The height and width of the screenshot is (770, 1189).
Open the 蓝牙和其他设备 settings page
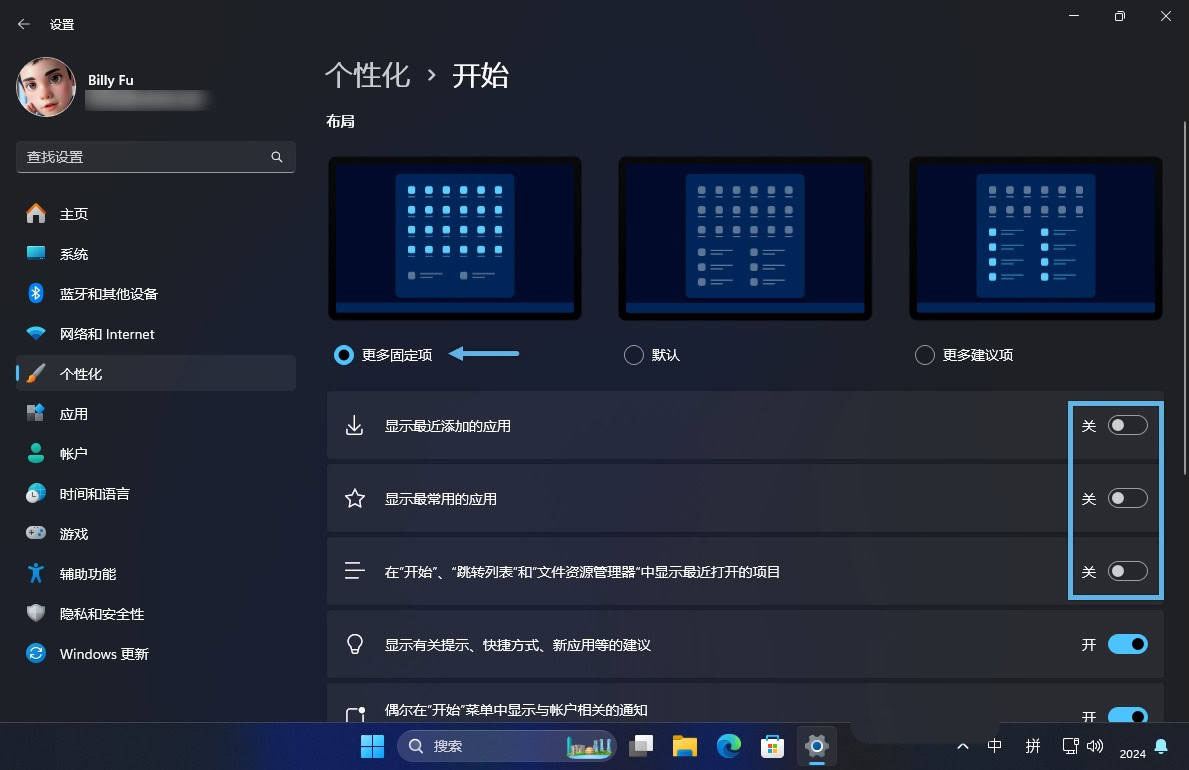(108, 294)
